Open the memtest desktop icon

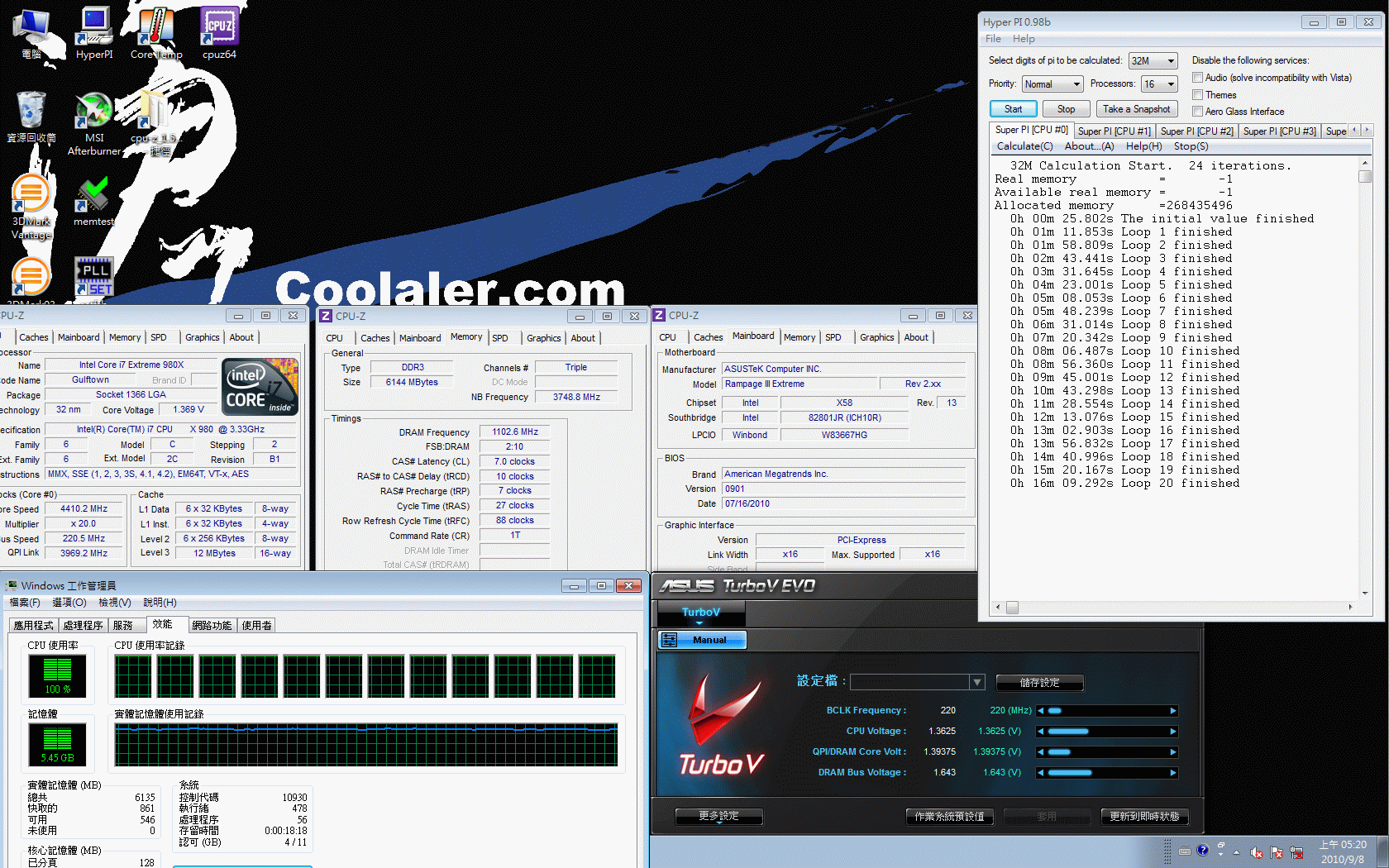(x=93, y=201)
